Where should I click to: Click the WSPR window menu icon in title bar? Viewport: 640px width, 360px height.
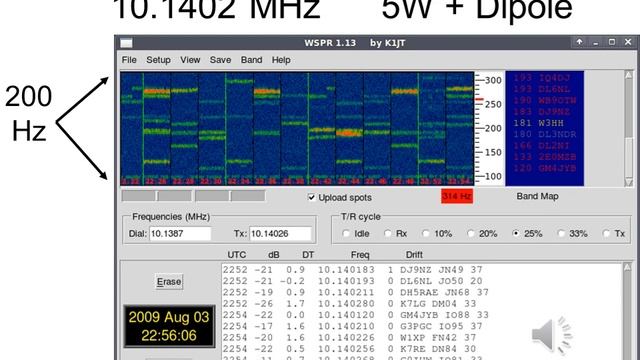click(126, 43)
